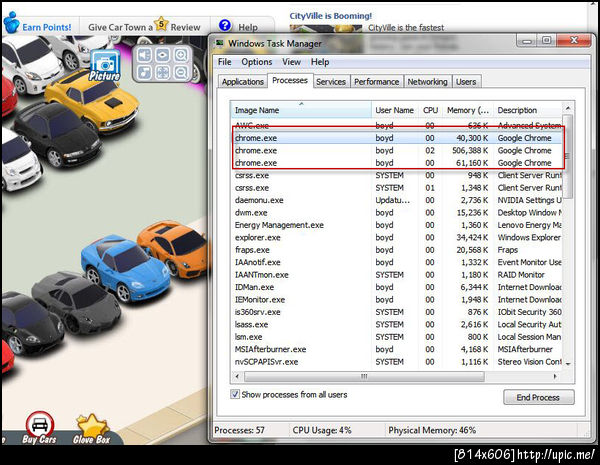Viewport: 600px width, 465px height.
Task: Select the MSIAfterburner.exe process row
Action: (397, 349)
